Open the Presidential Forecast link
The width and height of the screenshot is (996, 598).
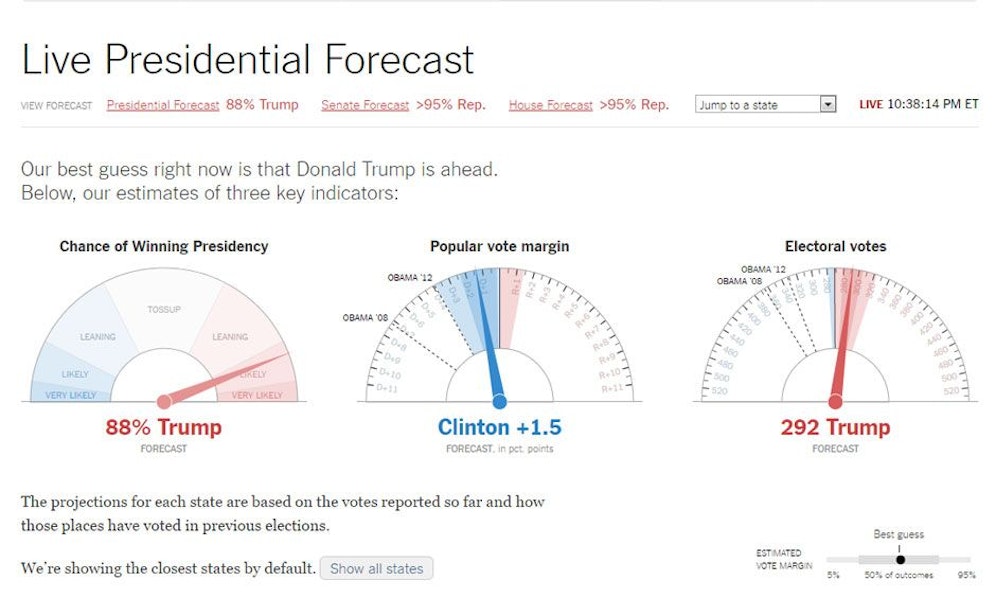163,105
